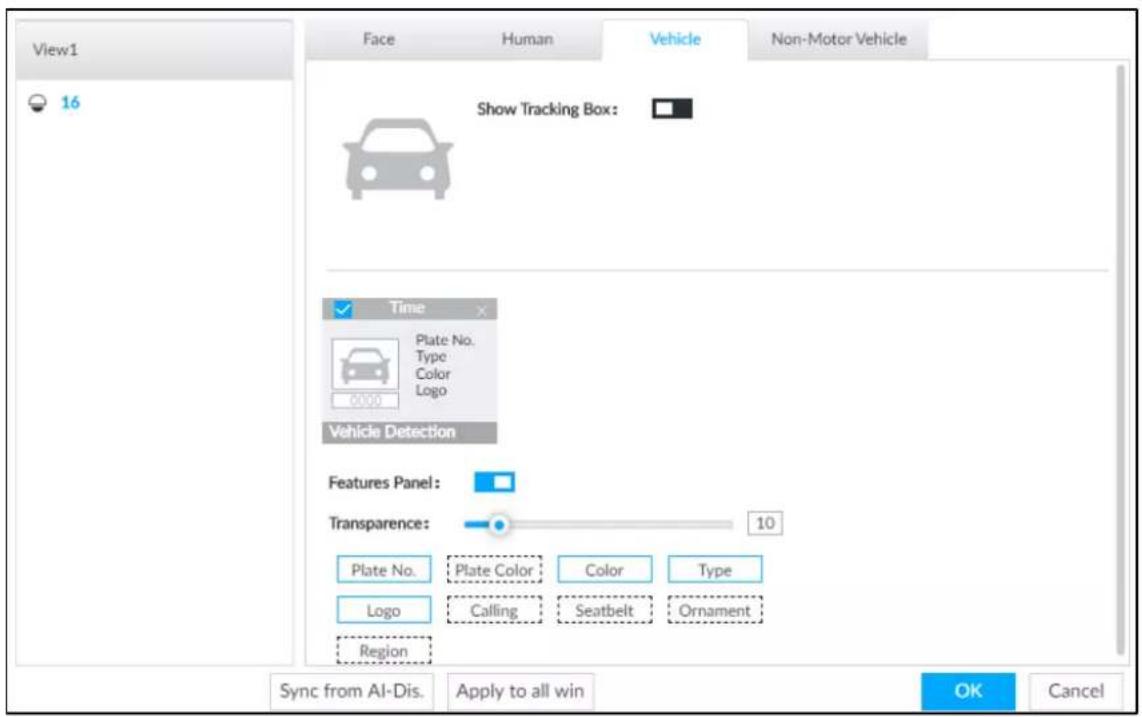Screen dimensions: 1142x717
Task: Deselect the Logo feature button
Action: (384, 611)
